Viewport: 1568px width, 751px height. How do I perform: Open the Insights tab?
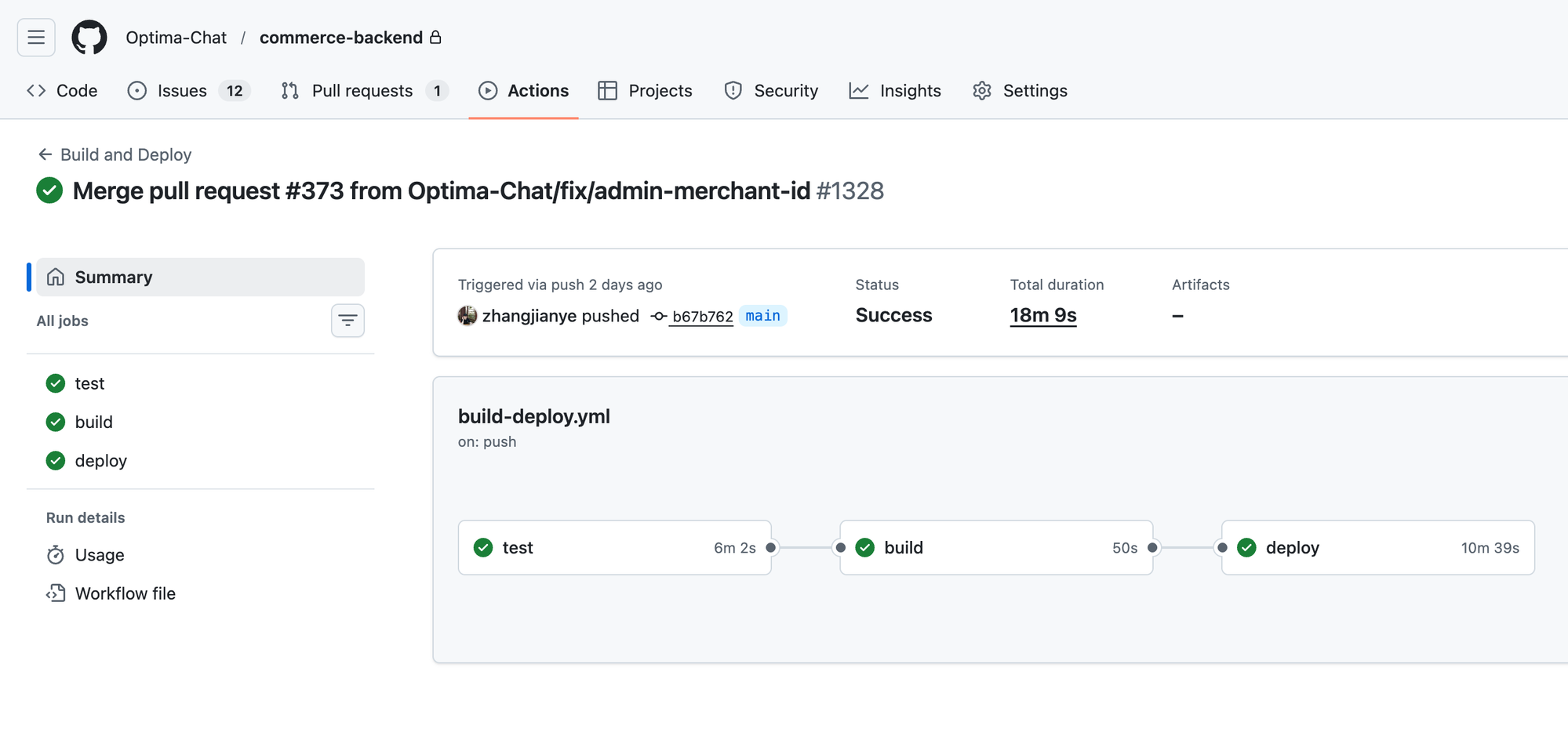point(895,91)
